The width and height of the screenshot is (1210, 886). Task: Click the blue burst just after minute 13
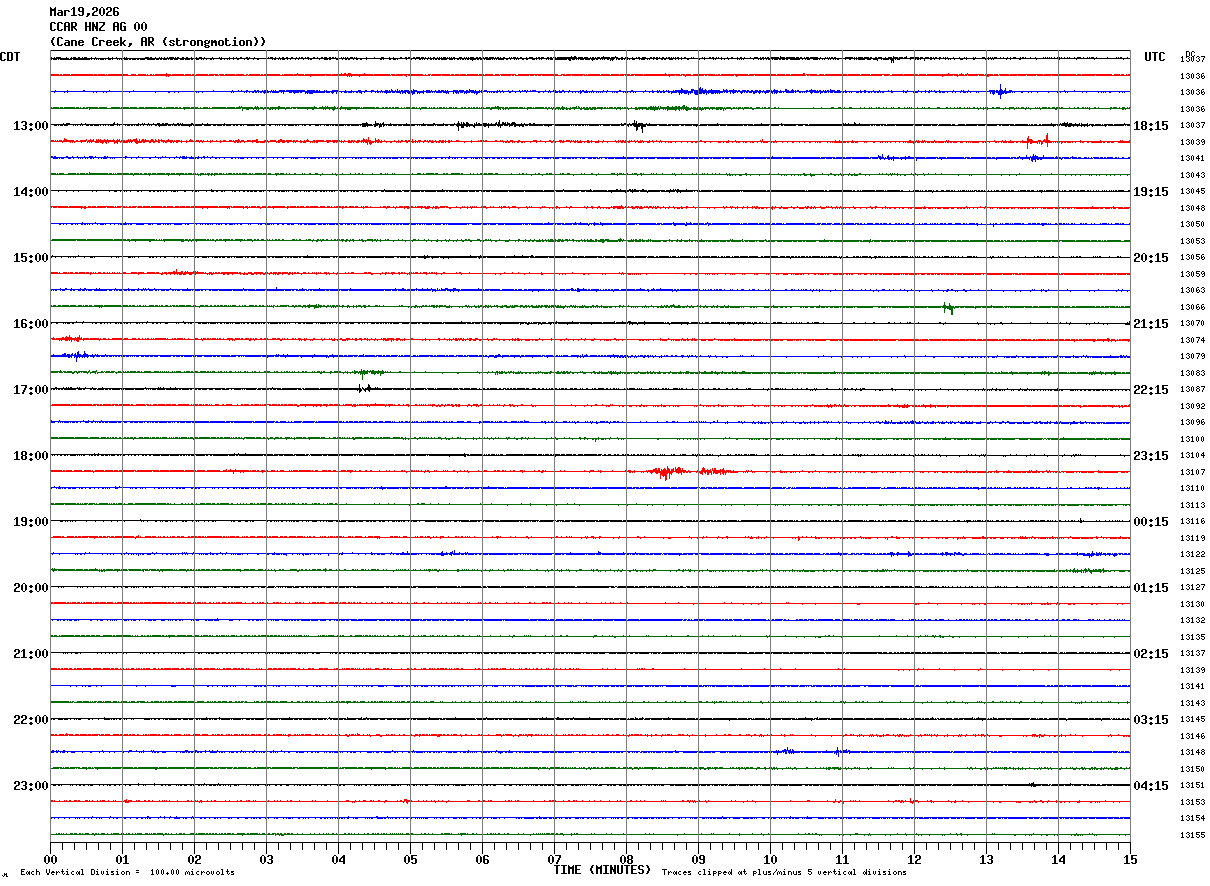coord(1000,92)
